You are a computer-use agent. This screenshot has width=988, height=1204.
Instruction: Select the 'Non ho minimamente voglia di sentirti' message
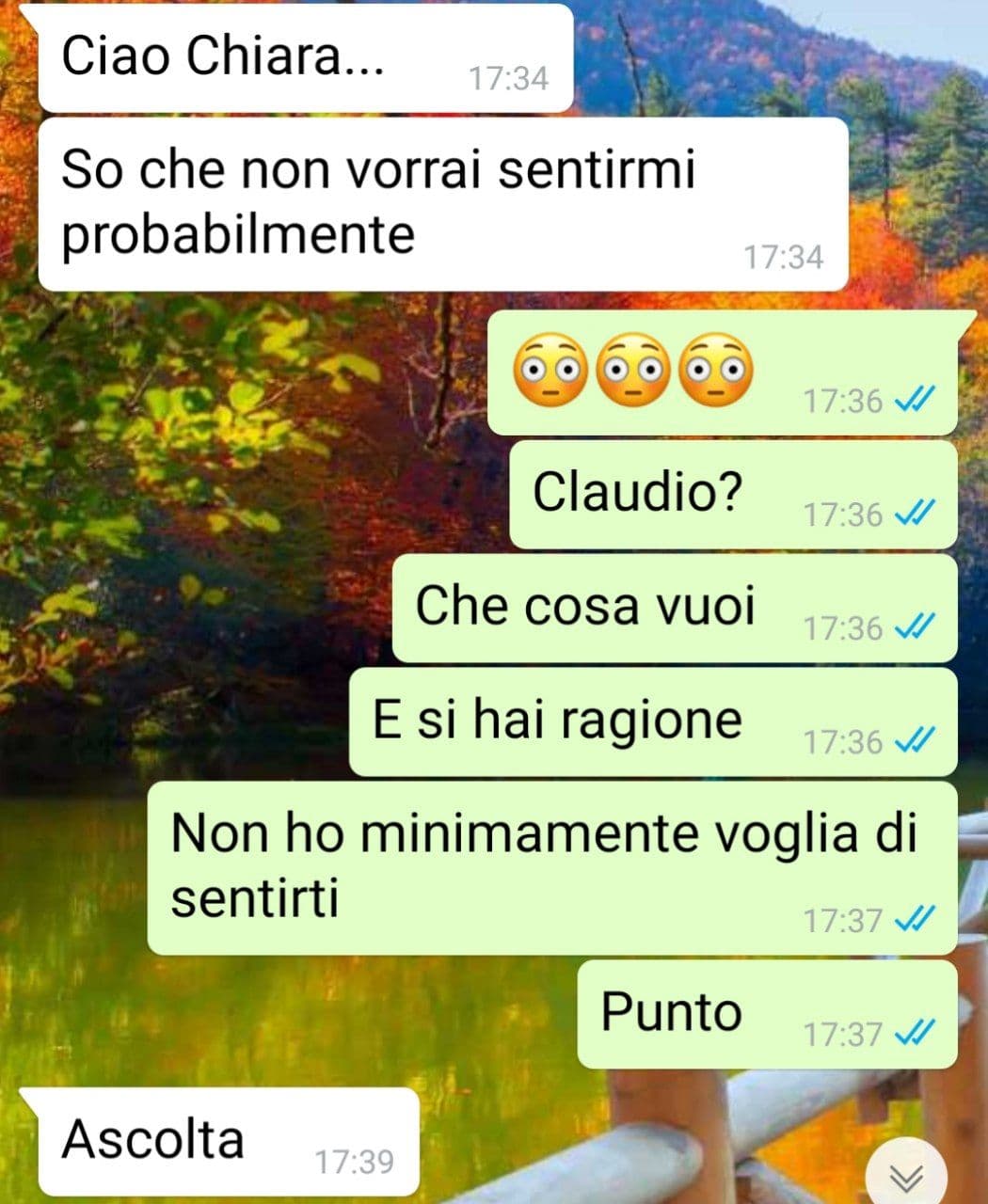552,868
